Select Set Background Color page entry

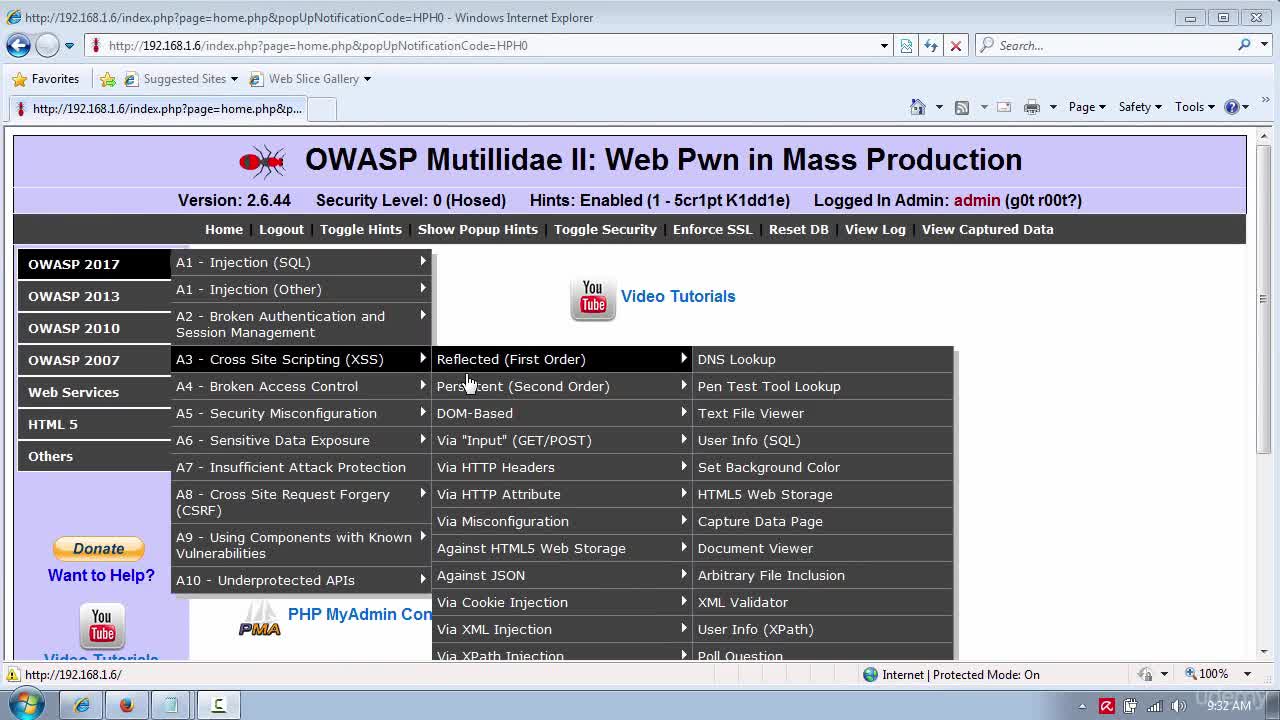pos(823,467)
